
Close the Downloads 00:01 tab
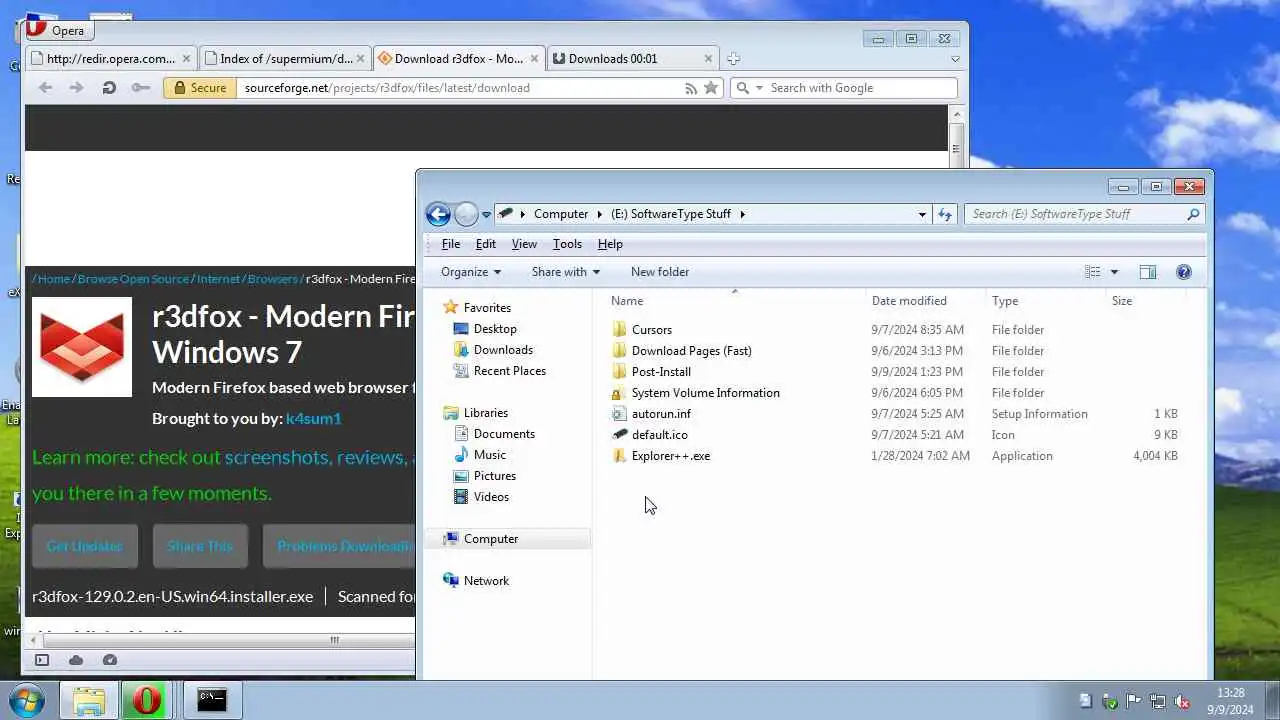pyautogui.click(x=708, y=59)
